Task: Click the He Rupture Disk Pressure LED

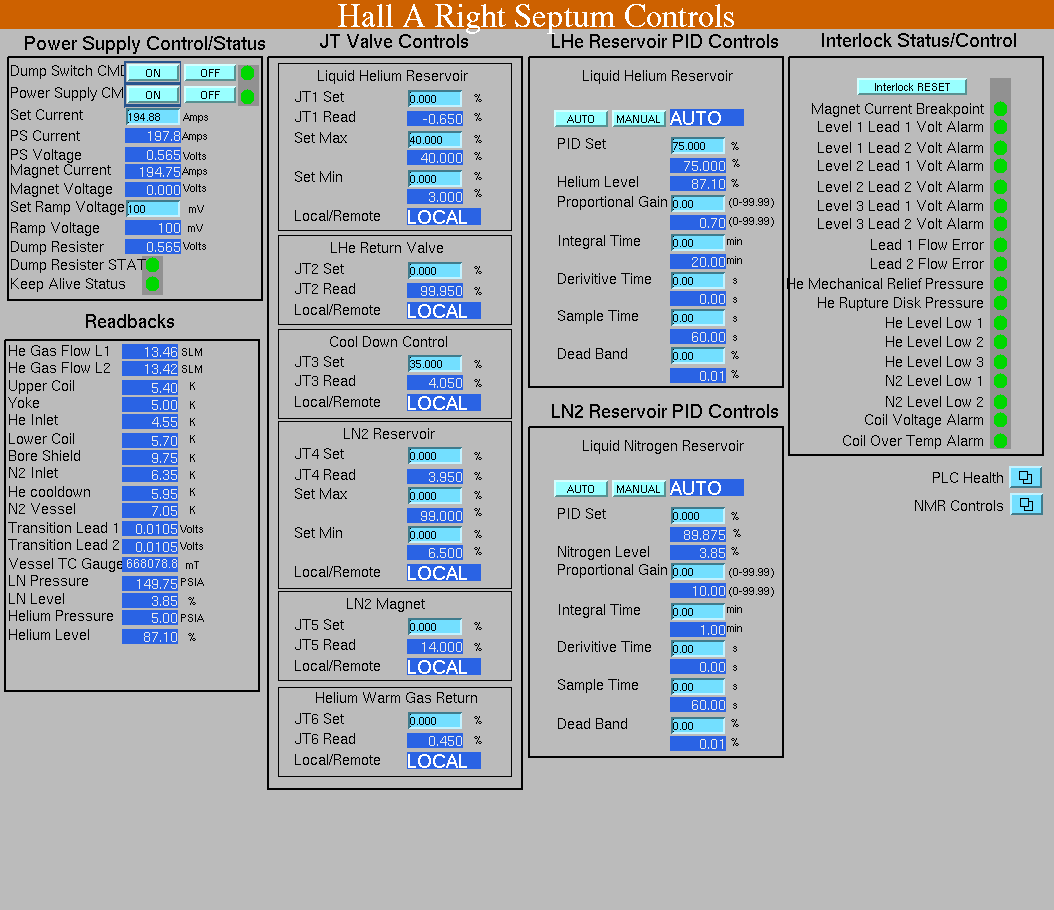Action: pyautogui.click(x=1000, y=303)
